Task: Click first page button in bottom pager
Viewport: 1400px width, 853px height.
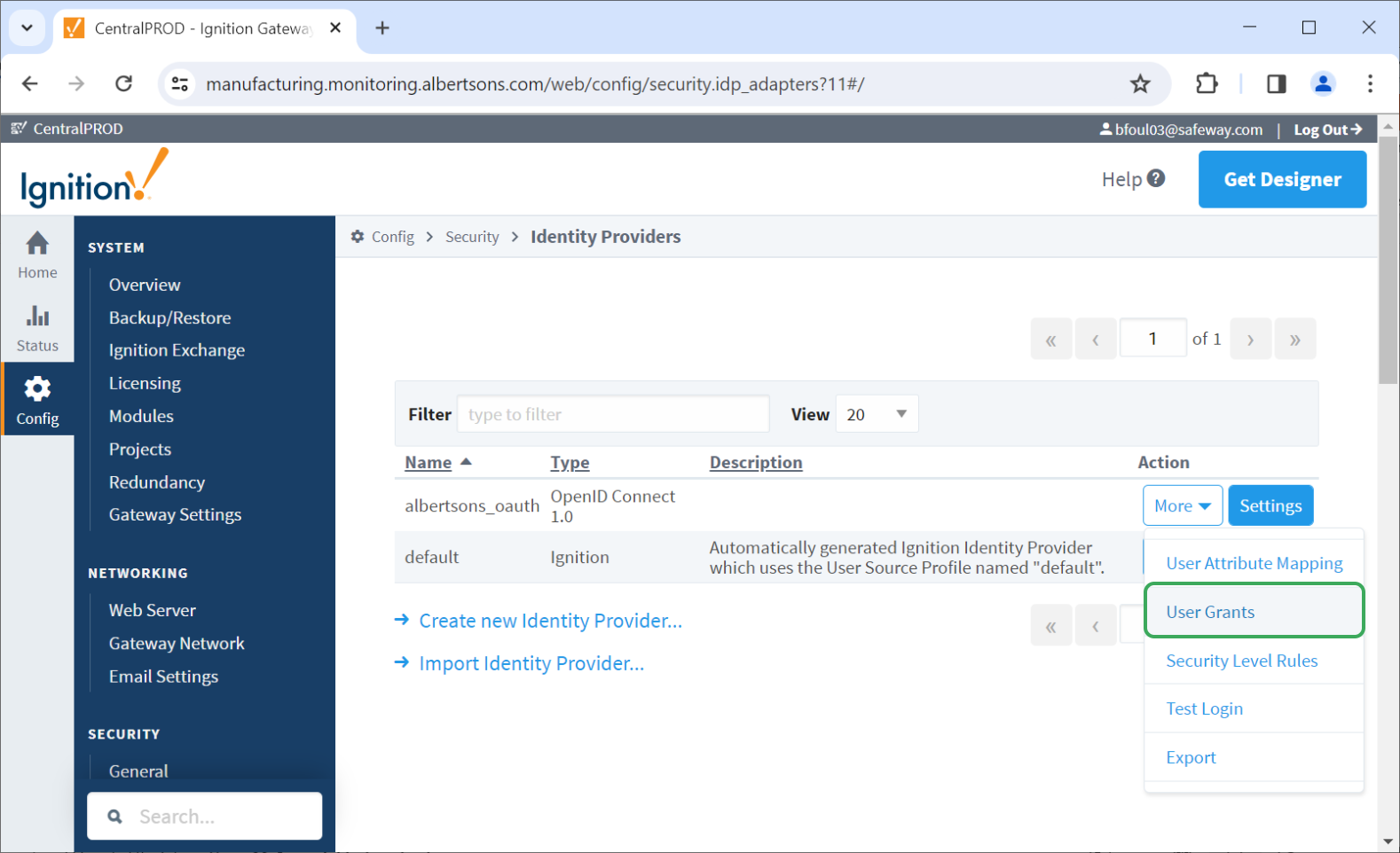Action: (1051, 626)
